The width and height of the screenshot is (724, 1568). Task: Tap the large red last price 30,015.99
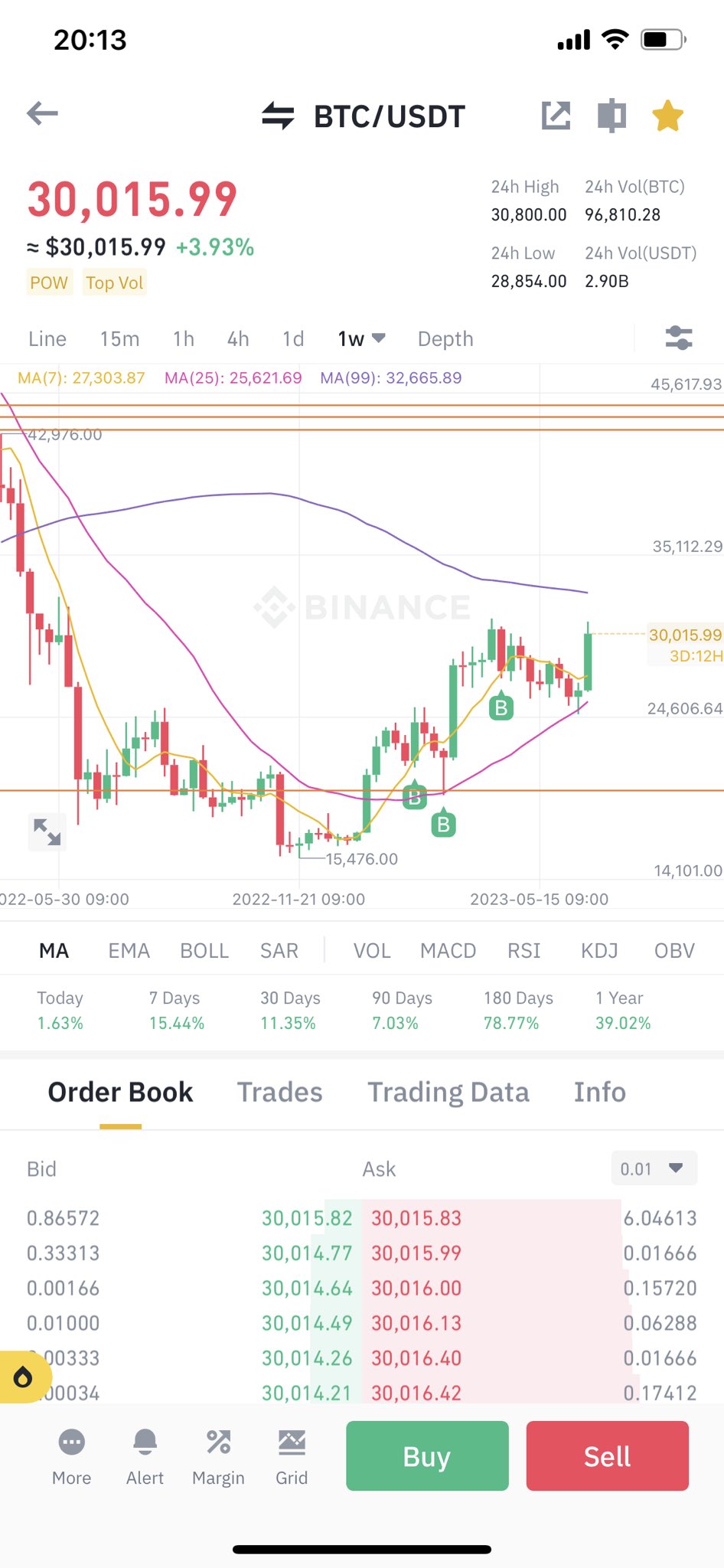tap(132, 199)
